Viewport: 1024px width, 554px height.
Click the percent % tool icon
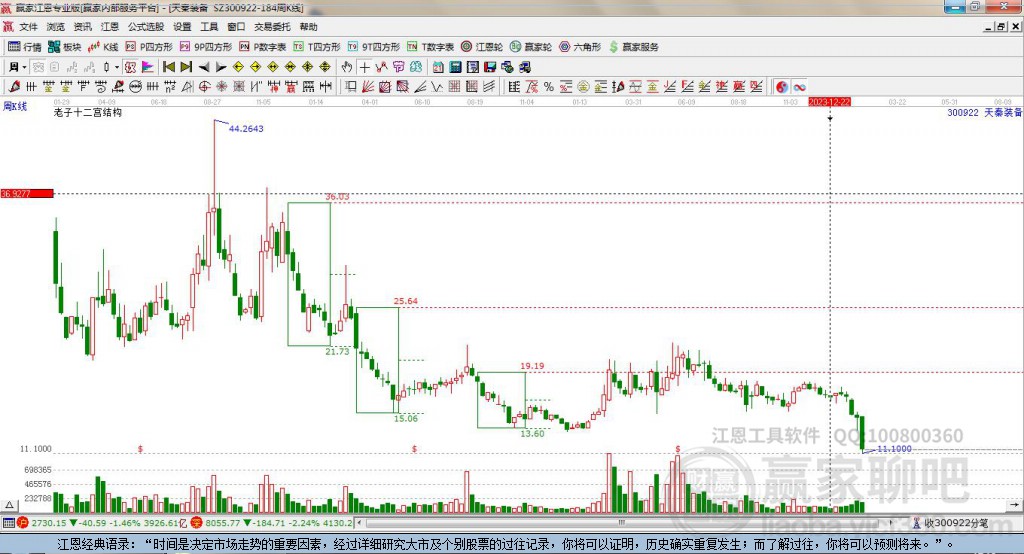tap(549, 87)
